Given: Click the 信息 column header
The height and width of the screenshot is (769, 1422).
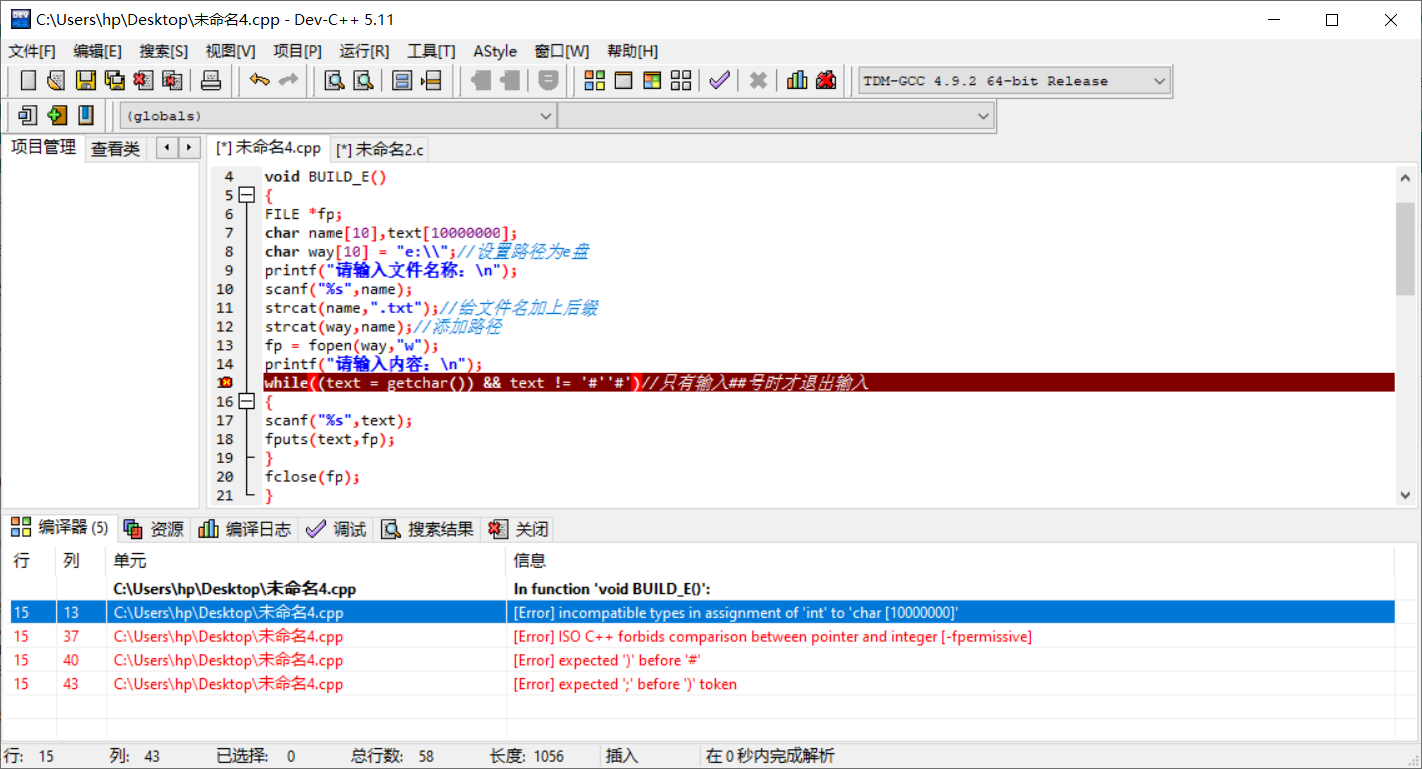Looking at the screenshot, I should [950, 561].
